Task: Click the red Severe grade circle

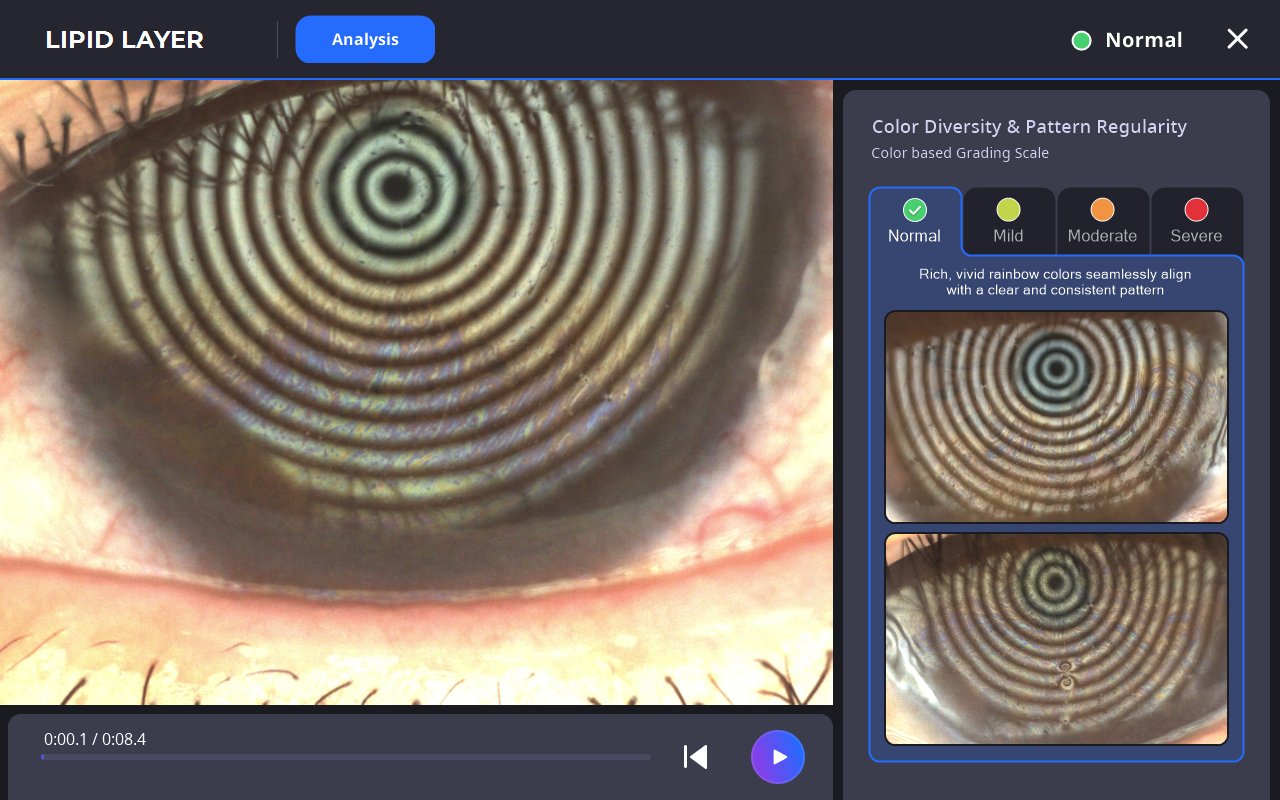Action: (x=1196, y=210)
